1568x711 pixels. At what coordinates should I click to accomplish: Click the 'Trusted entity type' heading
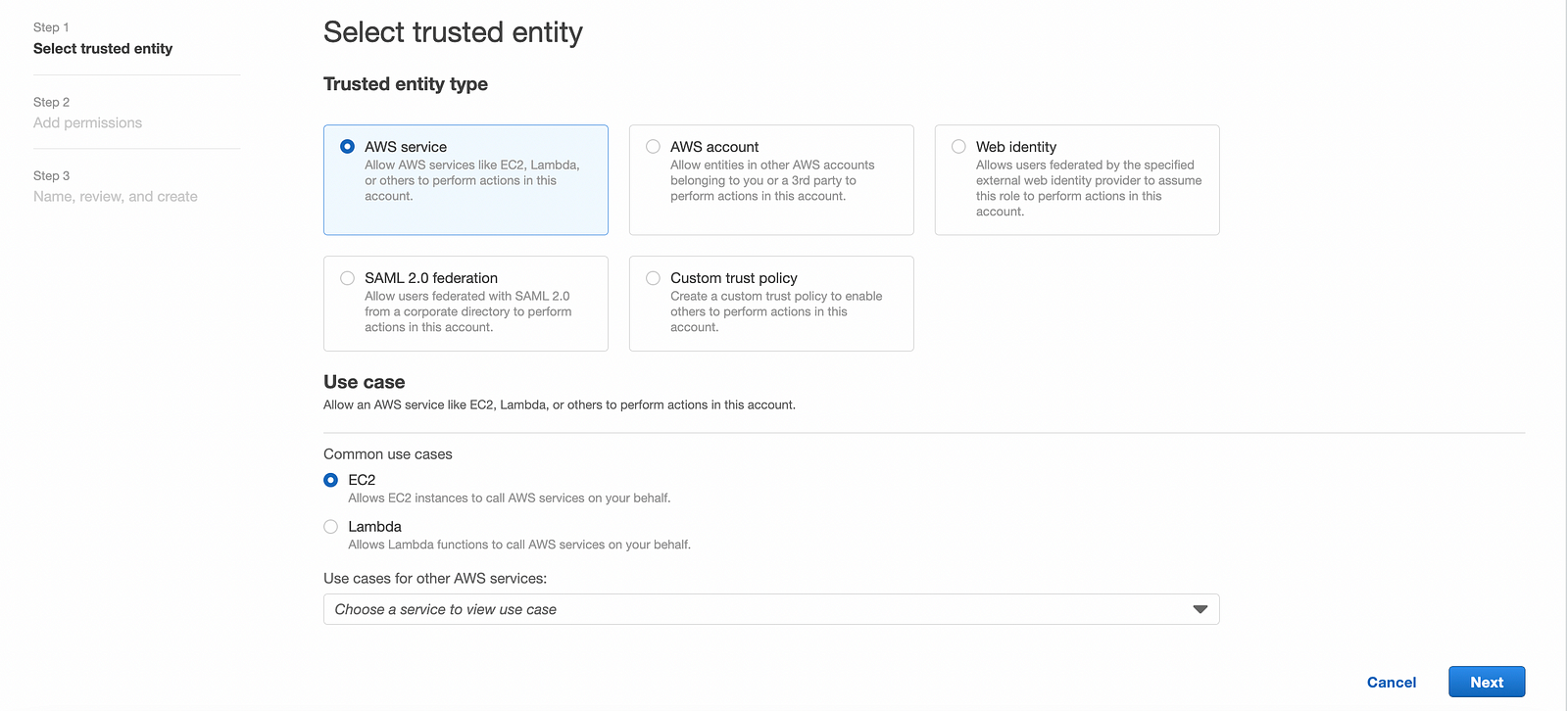tap(406, 84)
